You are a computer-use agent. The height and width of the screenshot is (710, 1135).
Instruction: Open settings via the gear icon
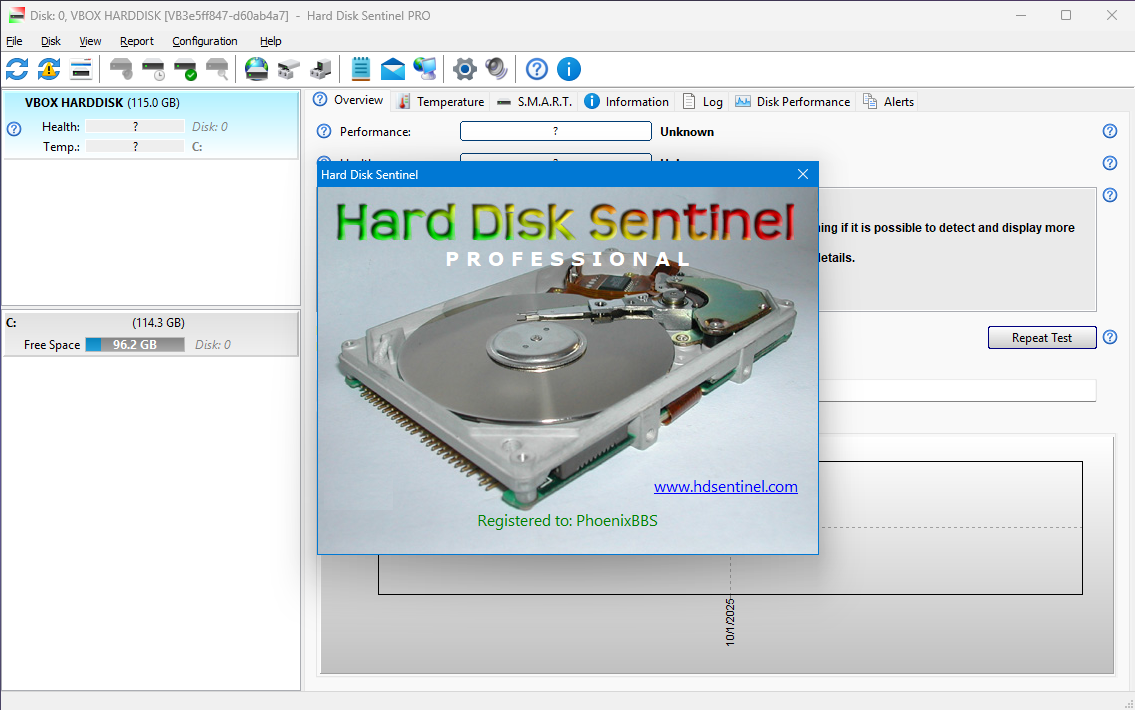465,69
